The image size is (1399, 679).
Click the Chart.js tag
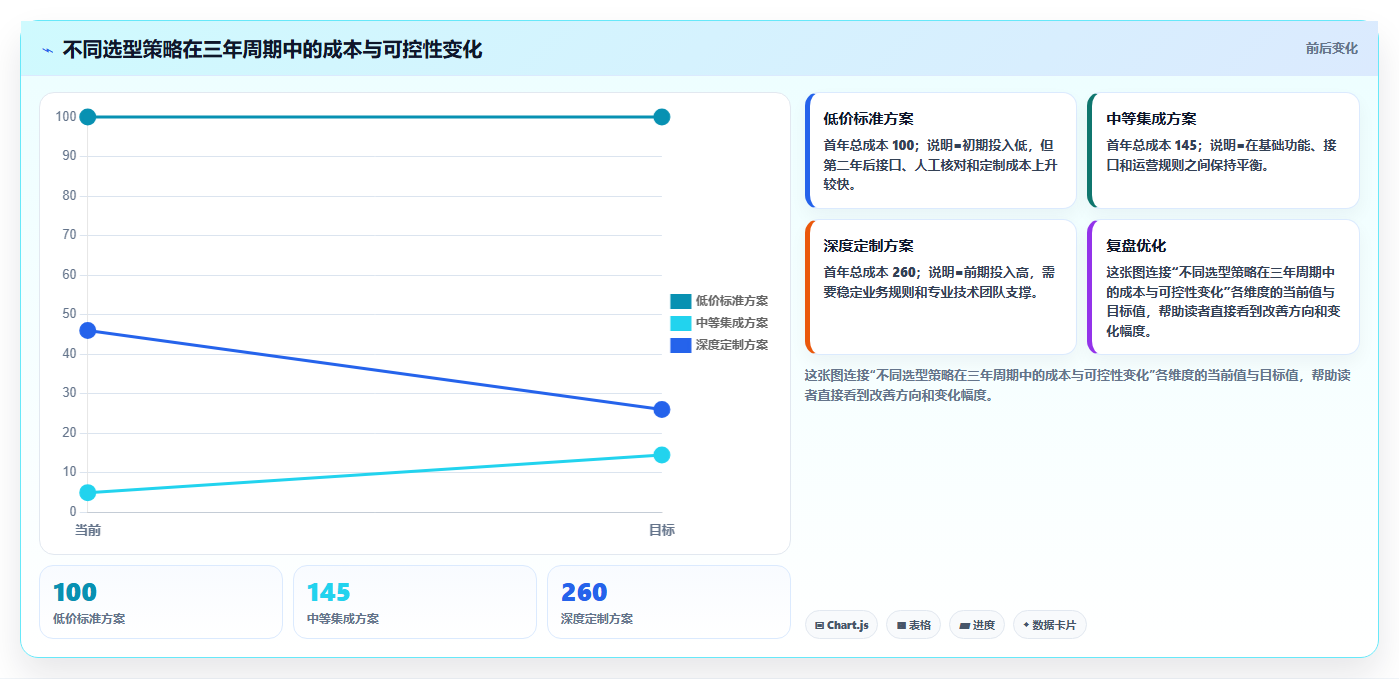tap(841, 625)
